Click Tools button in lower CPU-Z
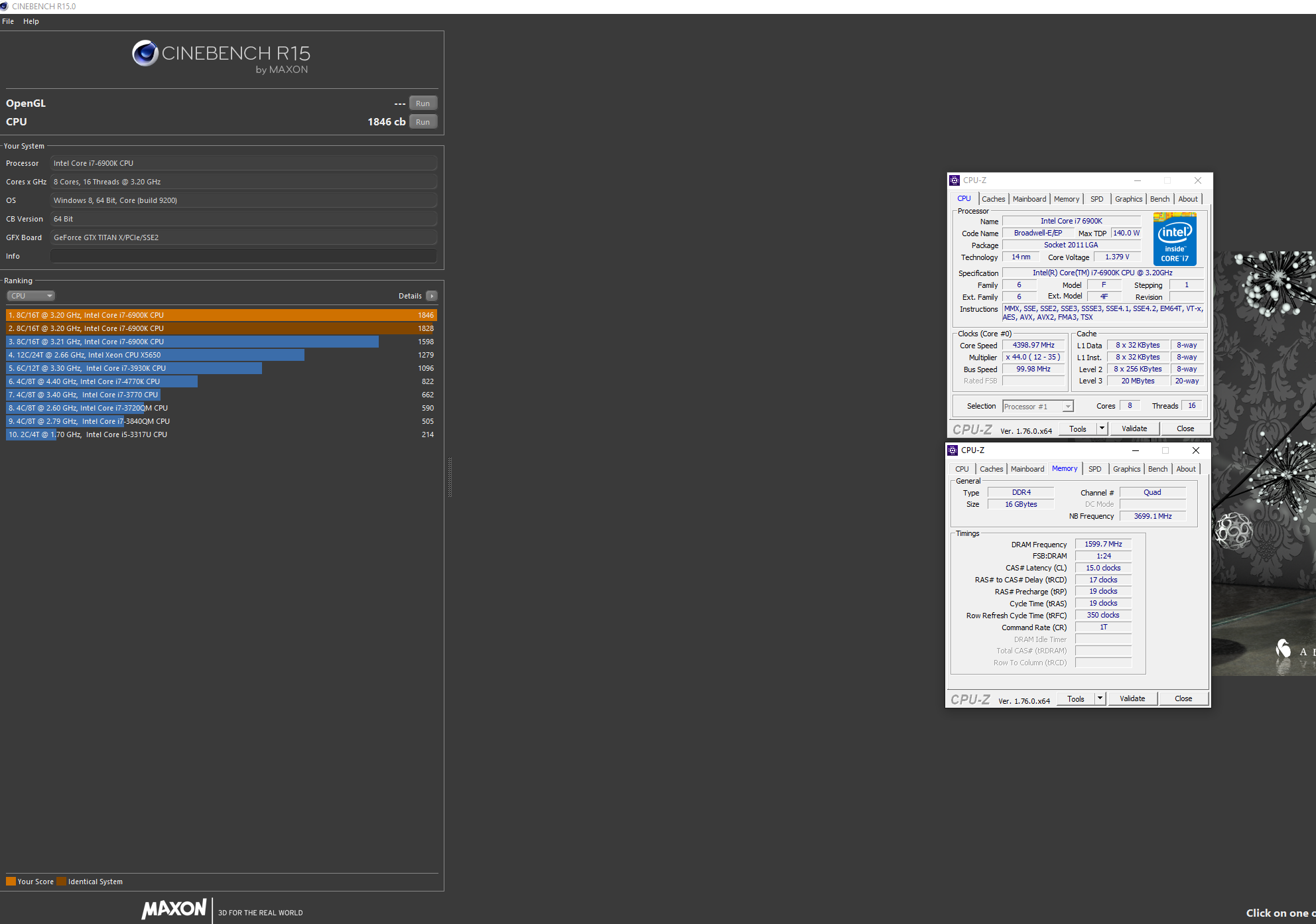 pos(1076,699)
